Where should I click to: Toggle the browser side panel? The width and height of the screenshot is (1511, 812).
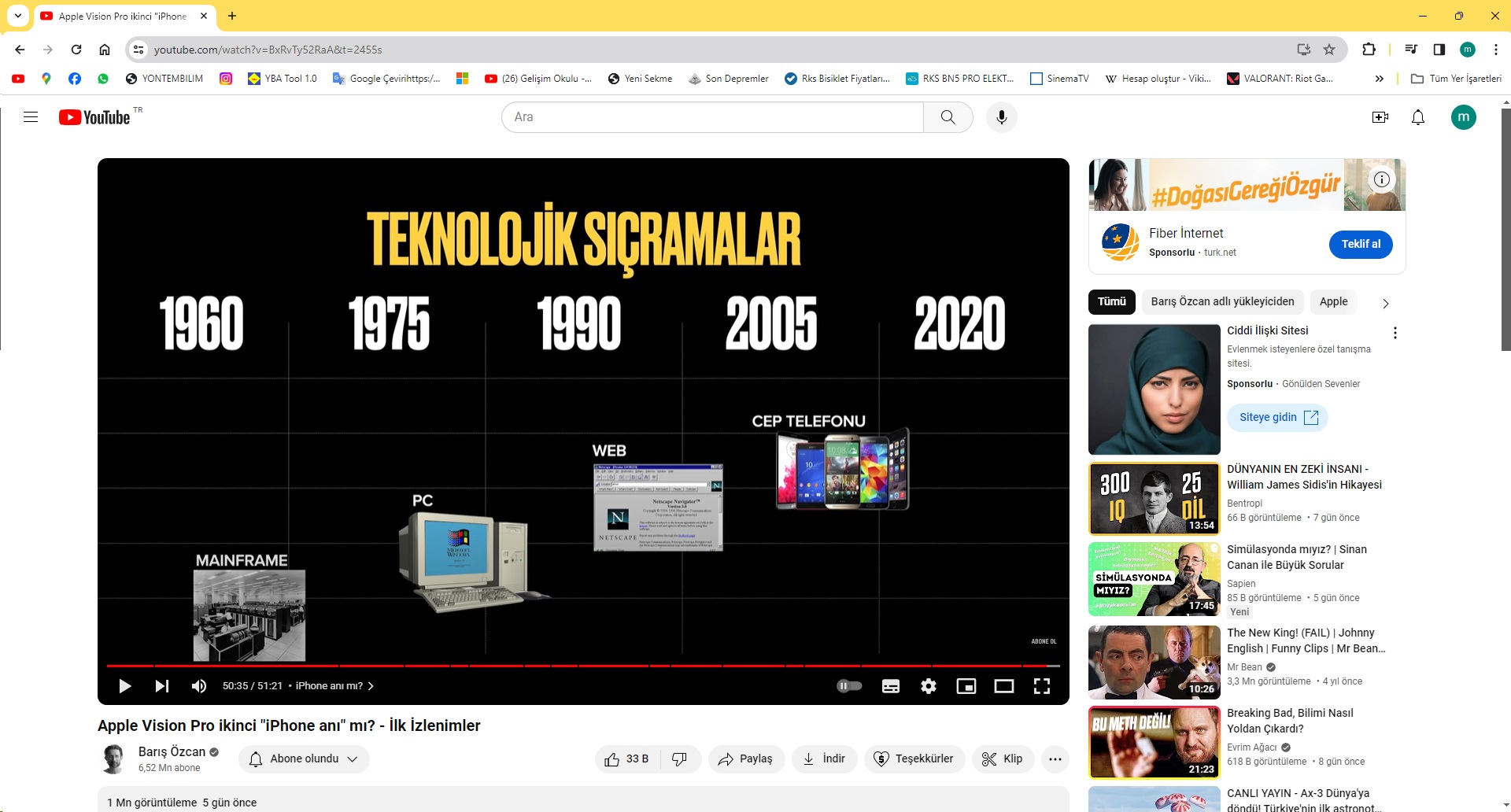click(x=1439, y=50)
